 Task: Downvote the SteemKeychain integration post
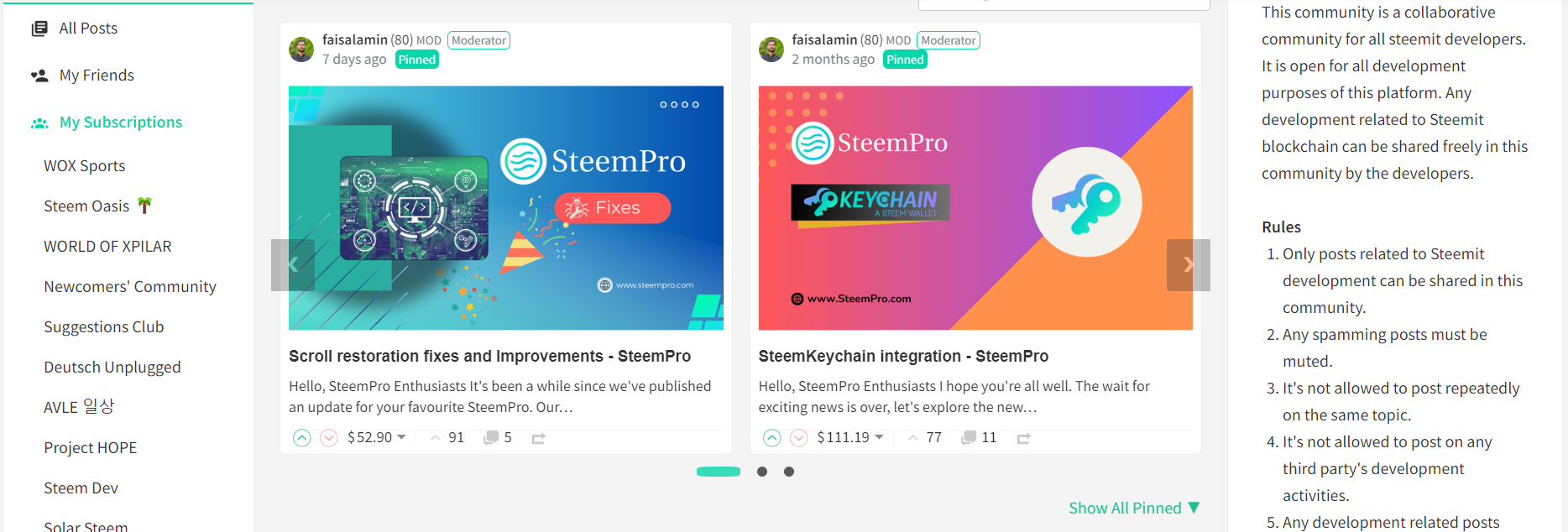point(799,438)
